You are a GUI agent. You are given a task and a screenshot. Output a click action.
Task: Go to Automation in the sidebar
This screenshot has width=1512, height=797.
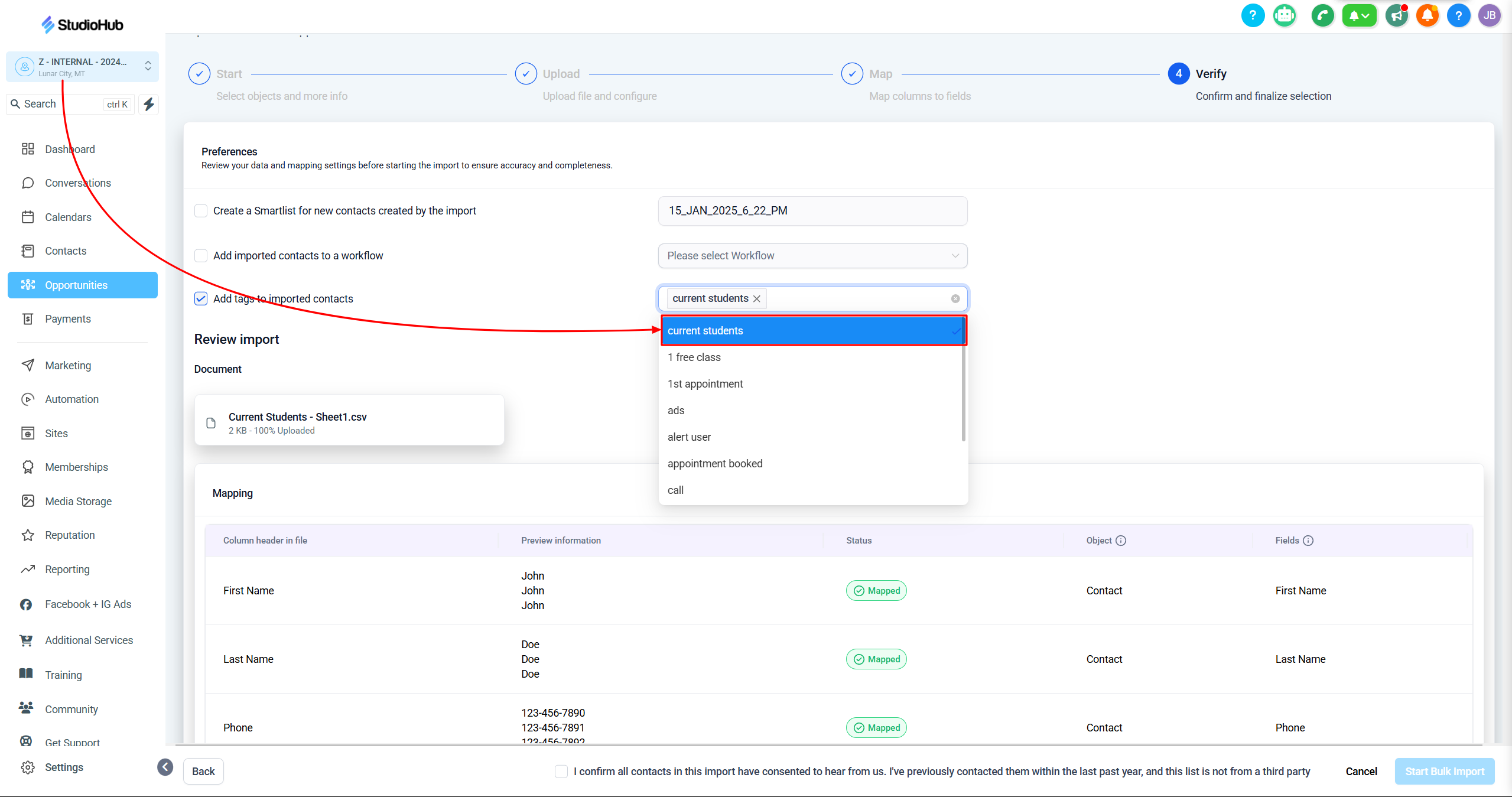click(71, 399)
